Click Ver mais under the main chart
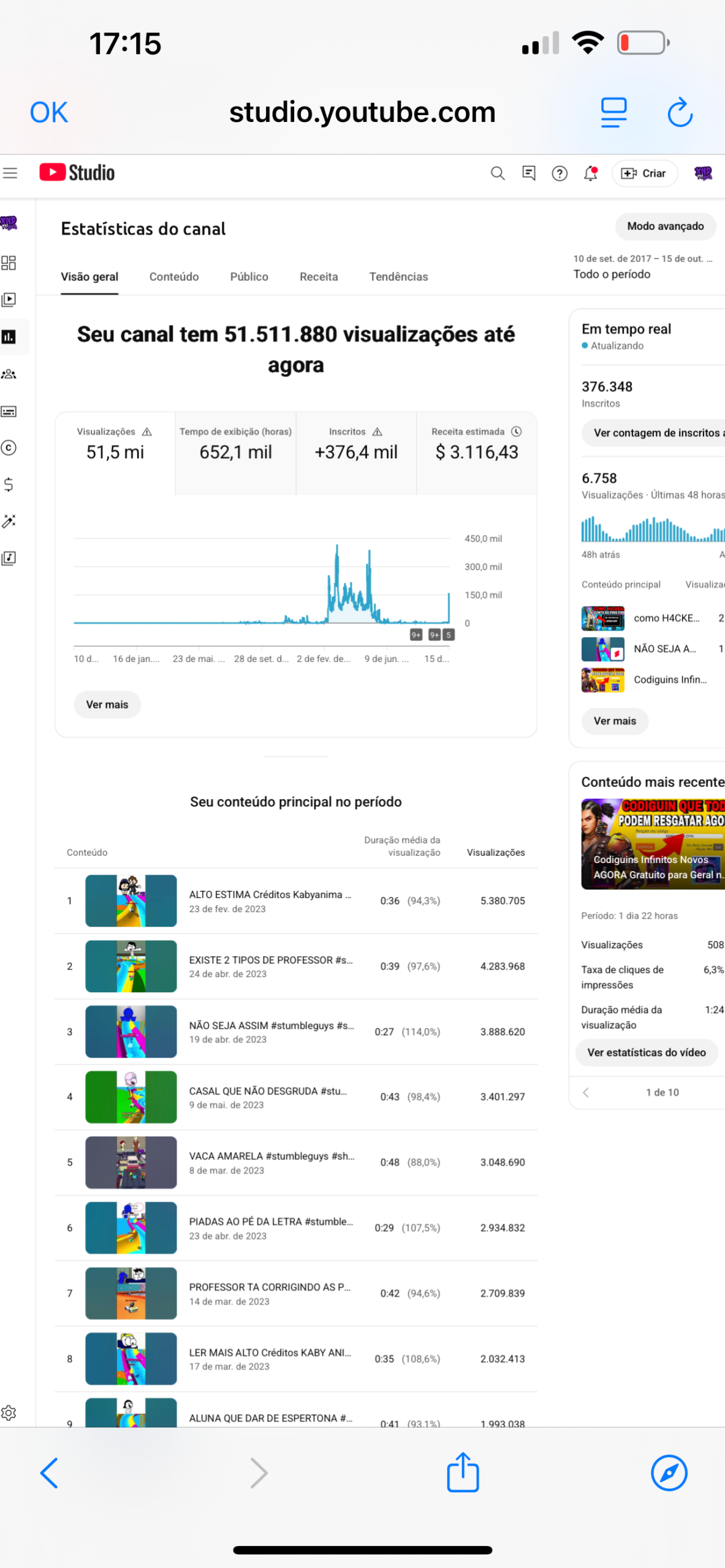The image size is (725, 1568). coord(107,705)
